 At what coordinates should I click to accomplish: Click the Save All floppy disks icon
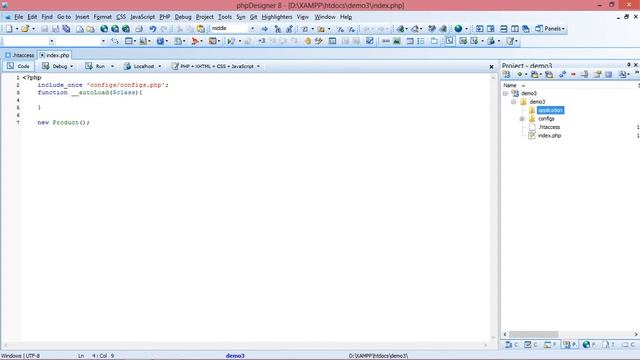(x=66, y=29)
